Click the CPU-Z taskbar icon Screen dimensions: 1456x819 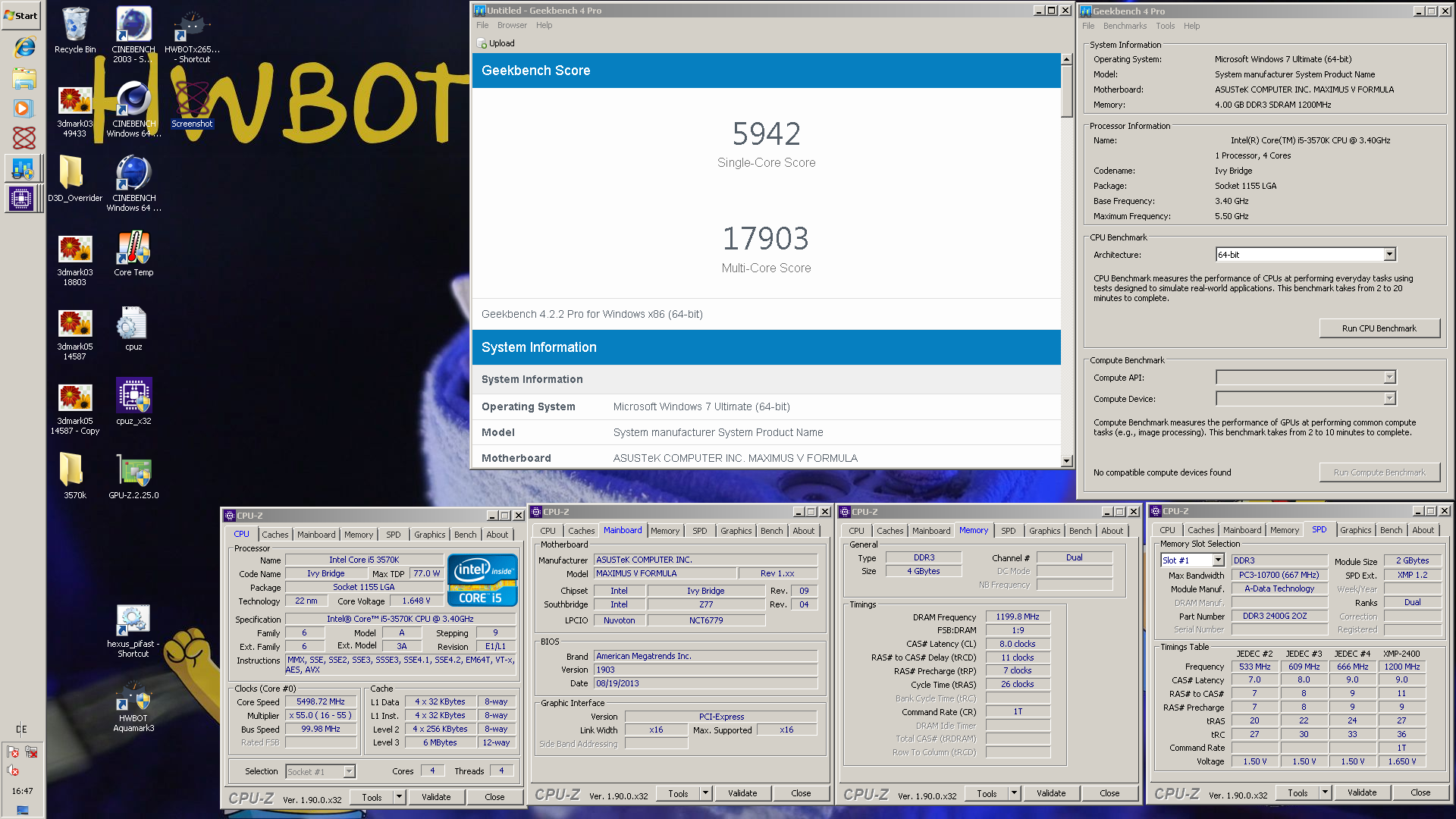click(21, 199)
